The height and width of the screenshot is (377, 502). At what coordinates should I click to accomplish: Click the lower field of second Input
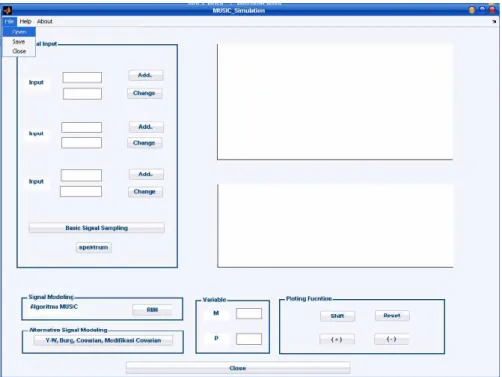pos(81,143)
